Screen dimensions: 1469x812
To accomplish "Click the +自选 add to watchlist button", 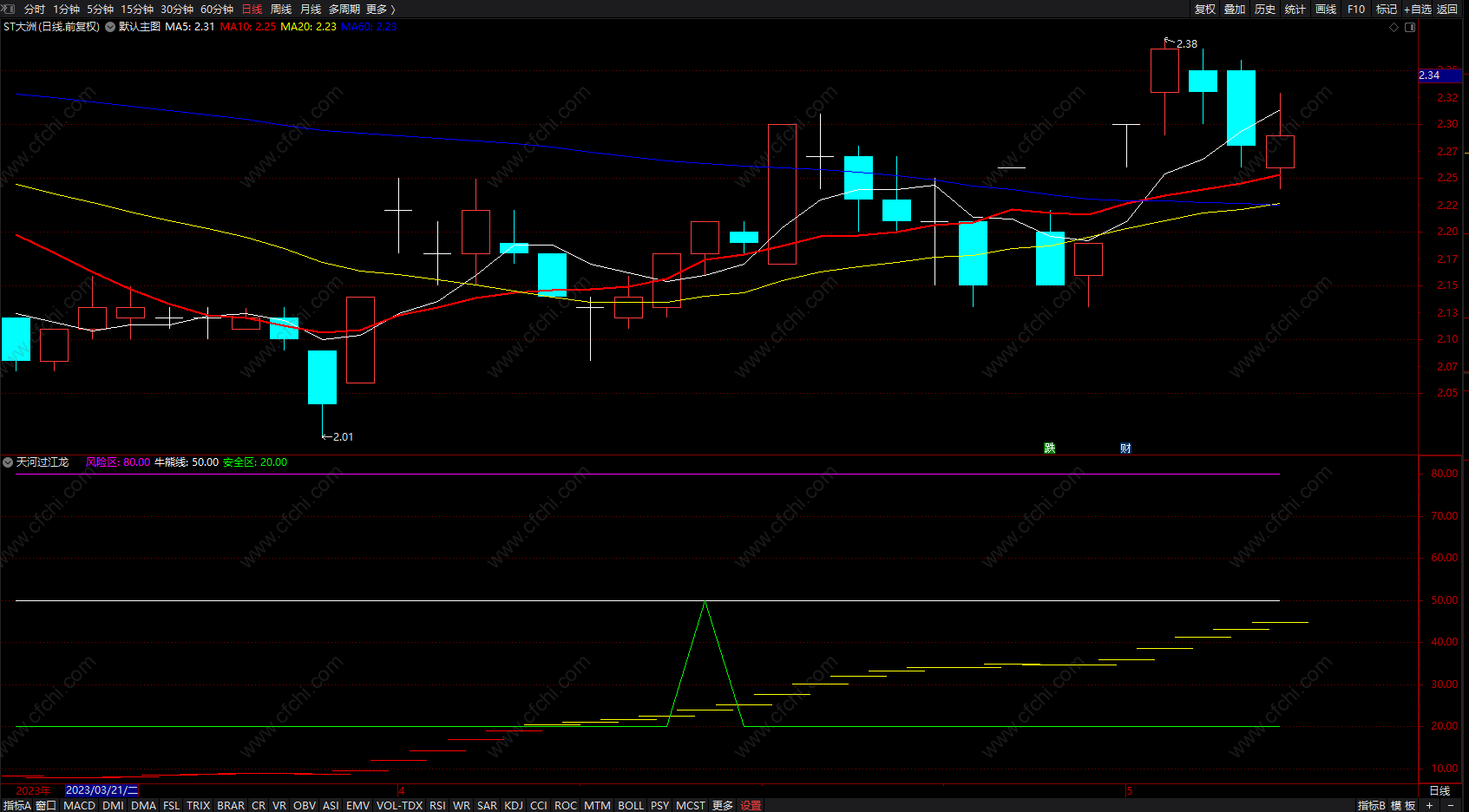I will [x=1417, y=9].
